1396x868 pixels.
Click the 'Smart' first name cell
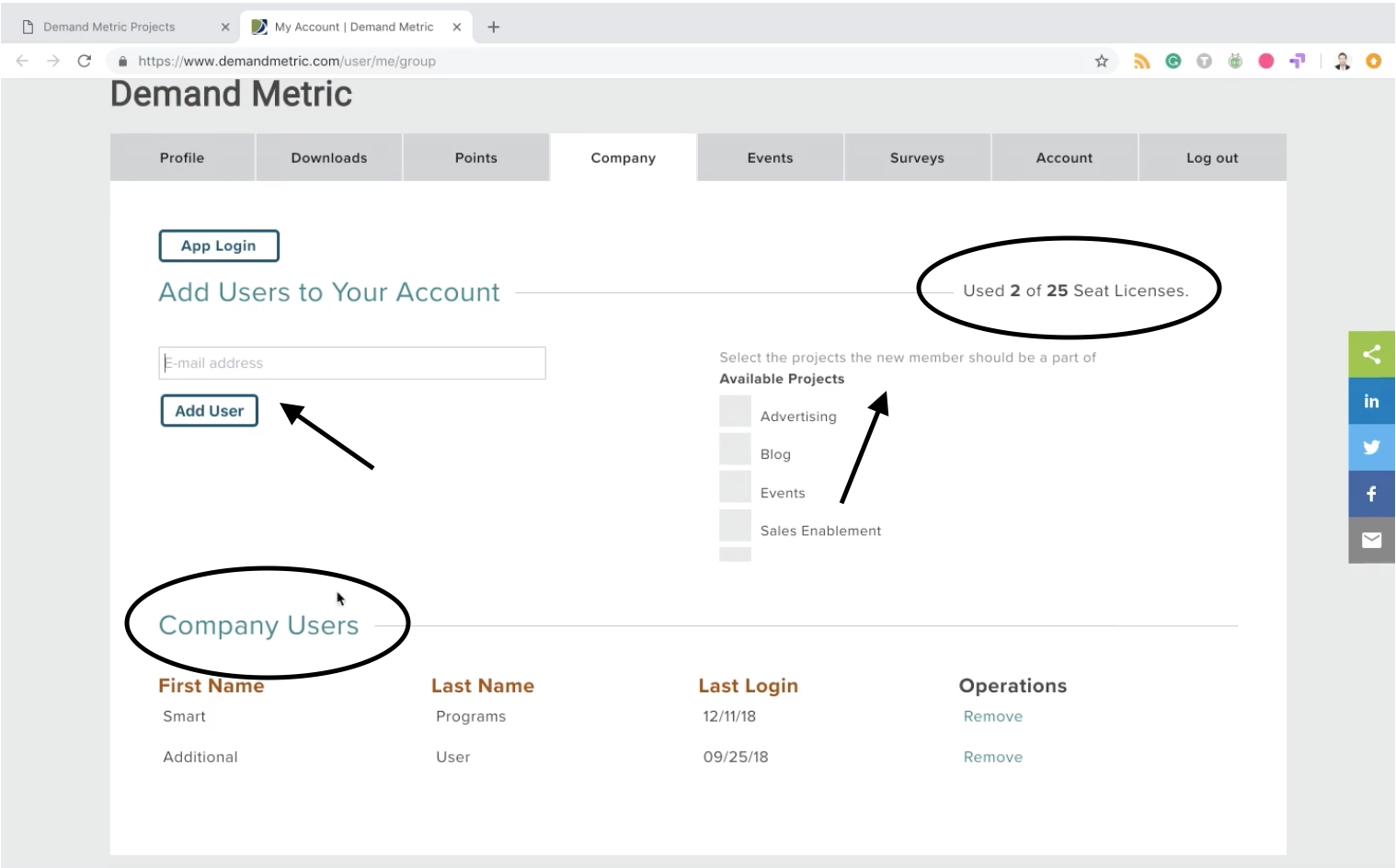click(185, 716)
